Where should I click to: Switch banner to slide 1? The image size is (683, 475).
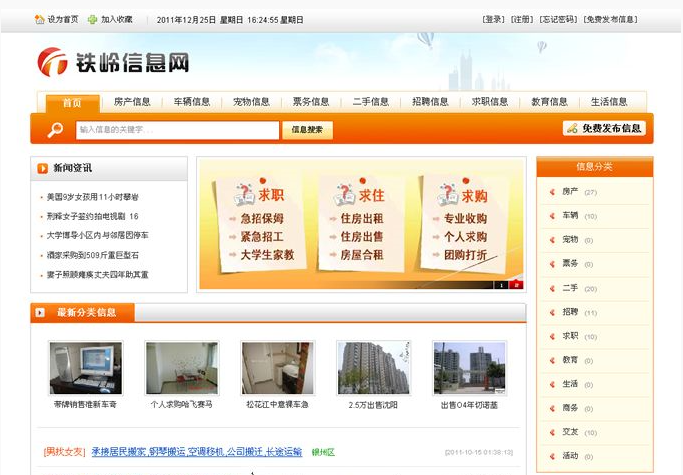[x=501, y=285]
